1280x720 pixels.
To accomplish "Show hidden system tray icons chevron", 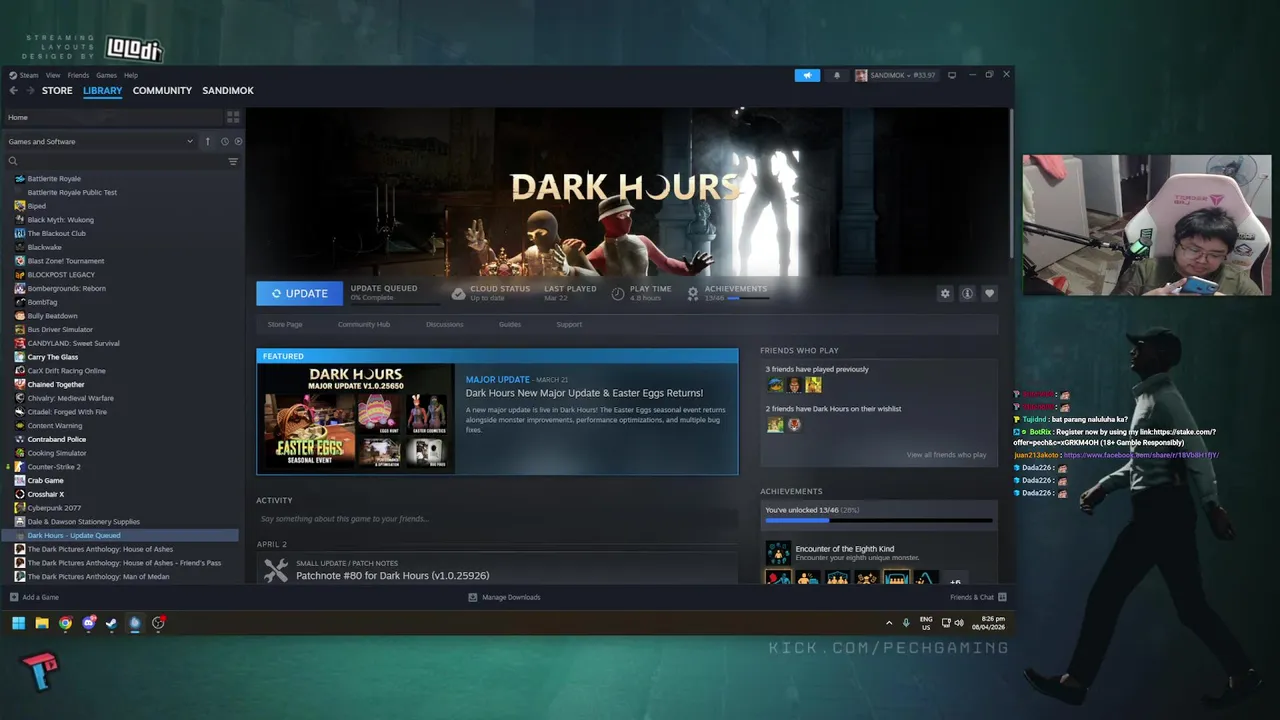I will (889, 623).
